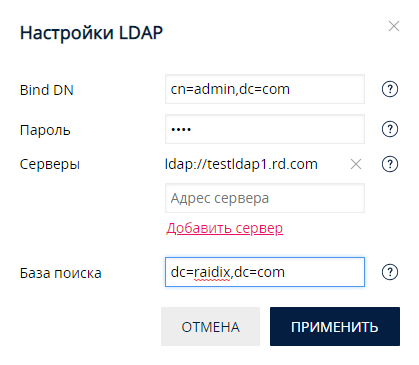The height and width of the screenshot is (365, 419).
Task: Focus the База поиска text field
Action: (265, 272)
